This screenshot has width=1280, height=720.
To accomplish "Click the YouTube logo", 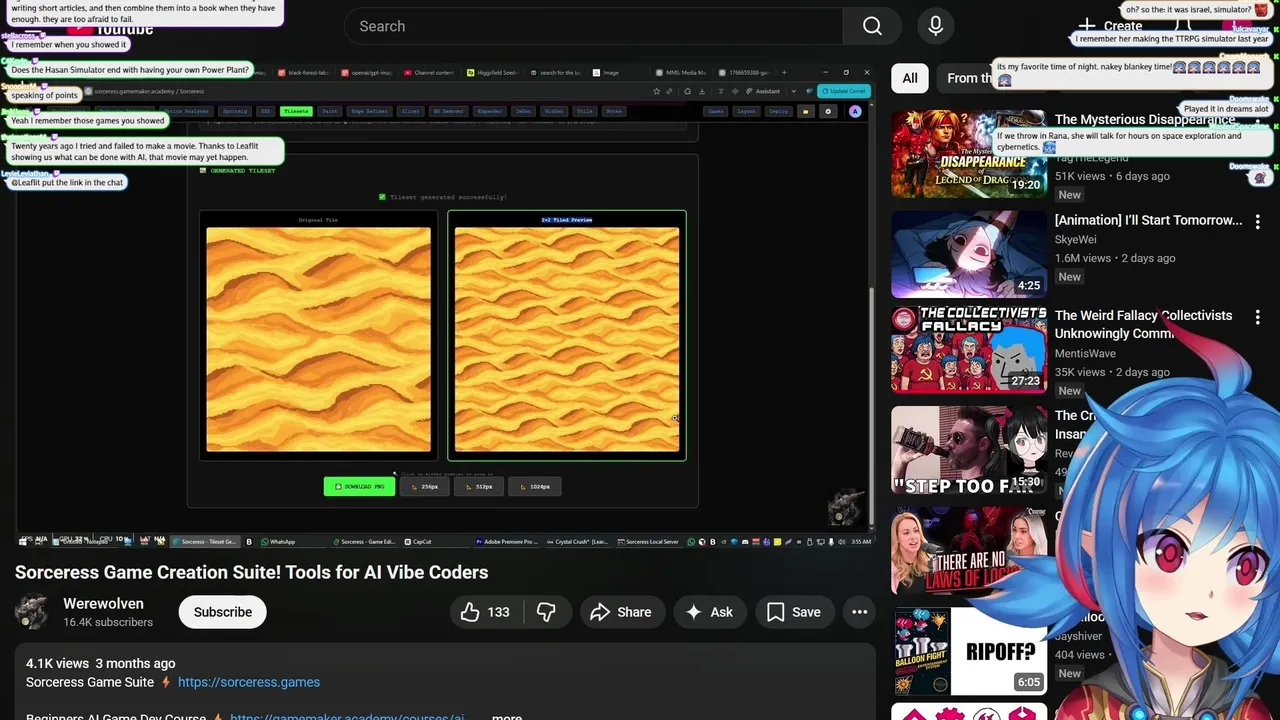I will [x=110, y=28].
